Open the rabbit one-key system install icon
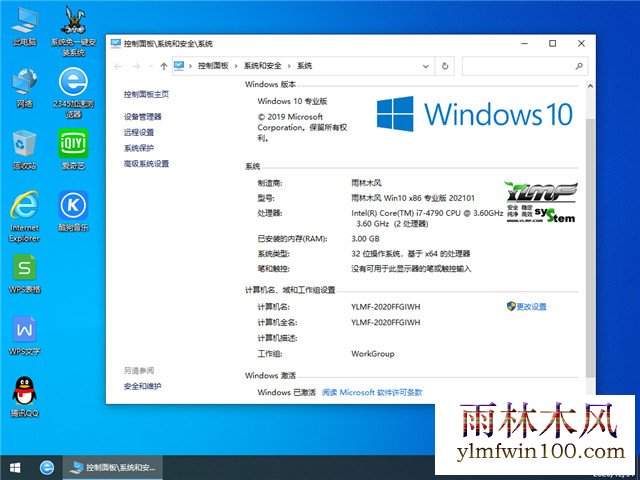Screen dimensions: 640x480 [x=73, y=31]
